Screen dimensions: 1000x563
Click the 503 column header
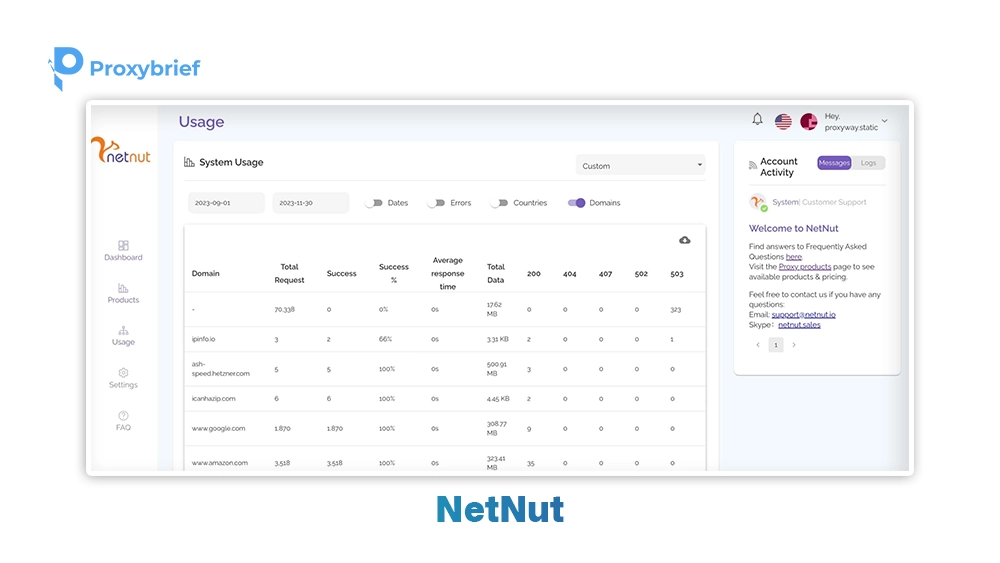pyautogui.click(x=677, y=274)
